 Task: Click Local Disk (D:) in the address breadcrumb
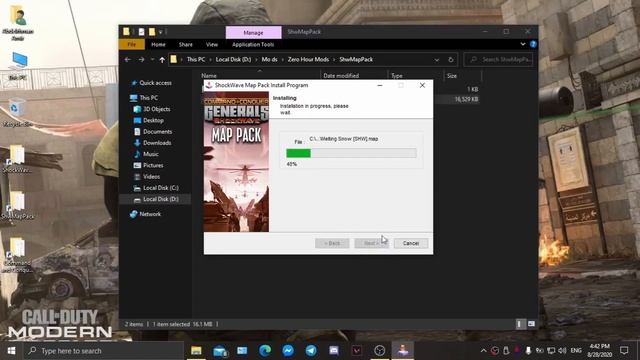(233, 60)
